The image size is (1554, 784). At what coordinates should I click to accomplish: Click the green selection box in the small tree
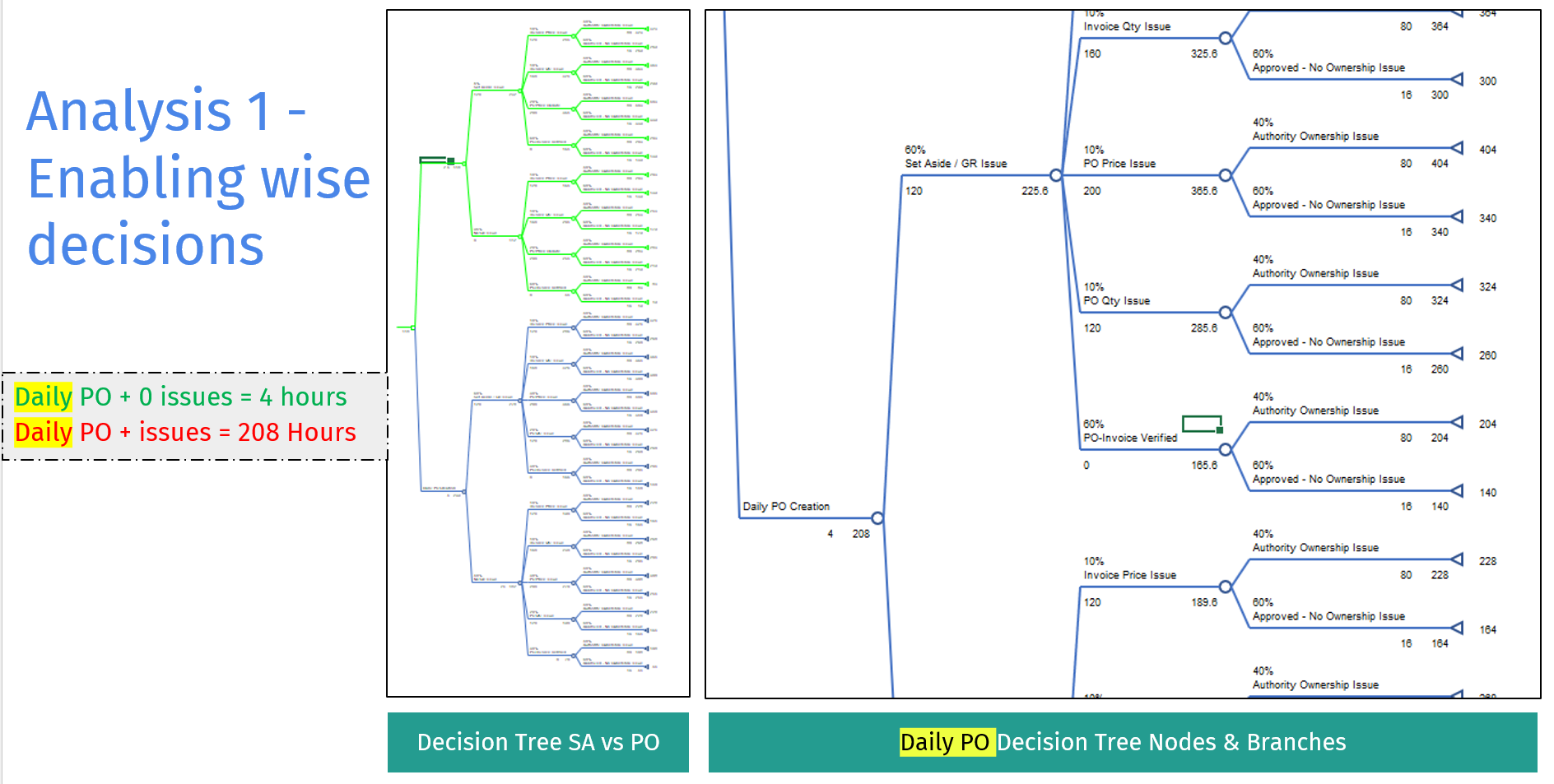pos(436,160)
